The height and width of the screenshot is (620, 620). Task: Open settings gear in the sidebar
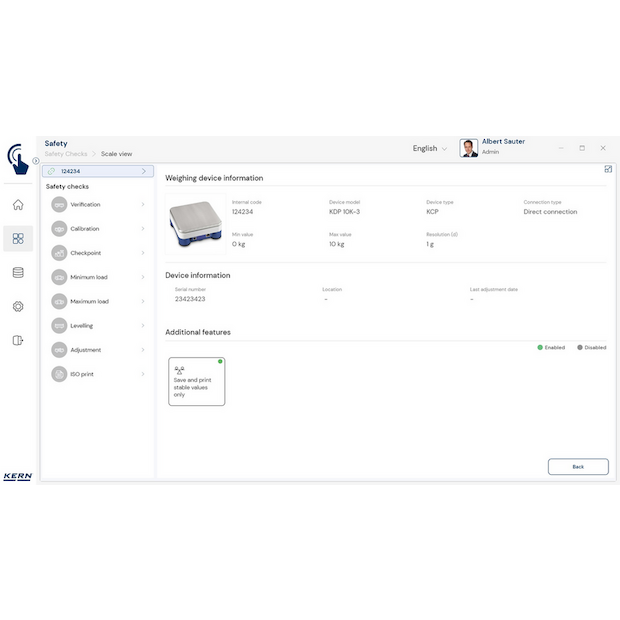(18, 306)
